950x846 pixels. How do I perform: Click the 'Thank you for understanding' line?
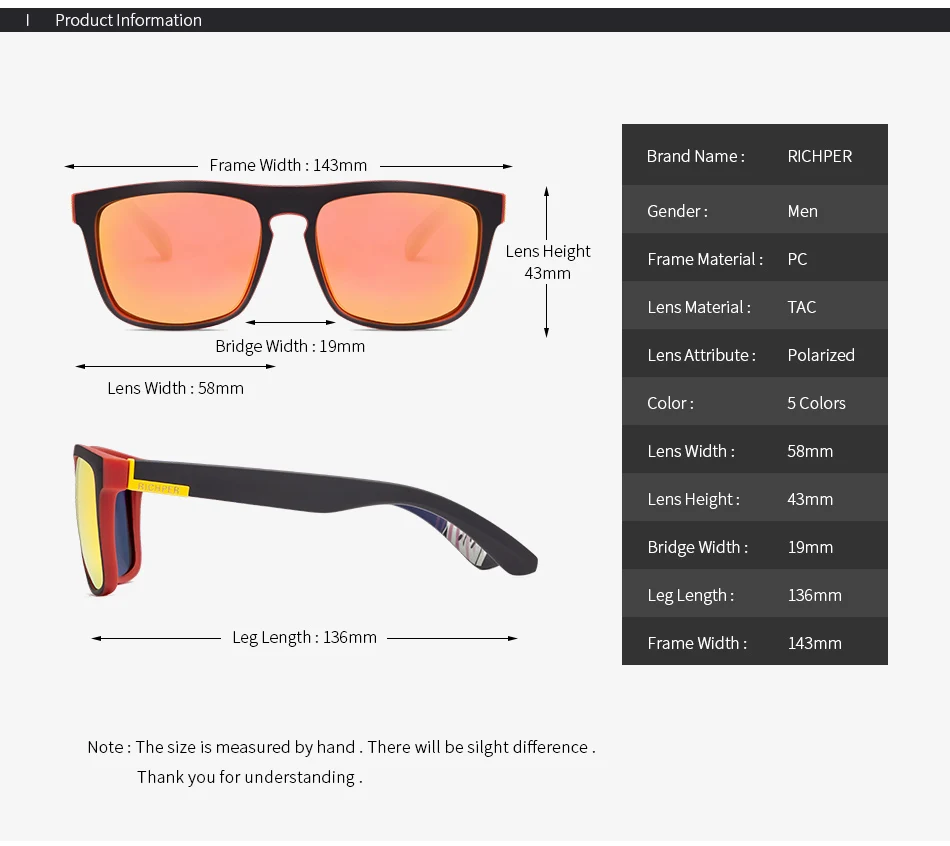(250, 777)
